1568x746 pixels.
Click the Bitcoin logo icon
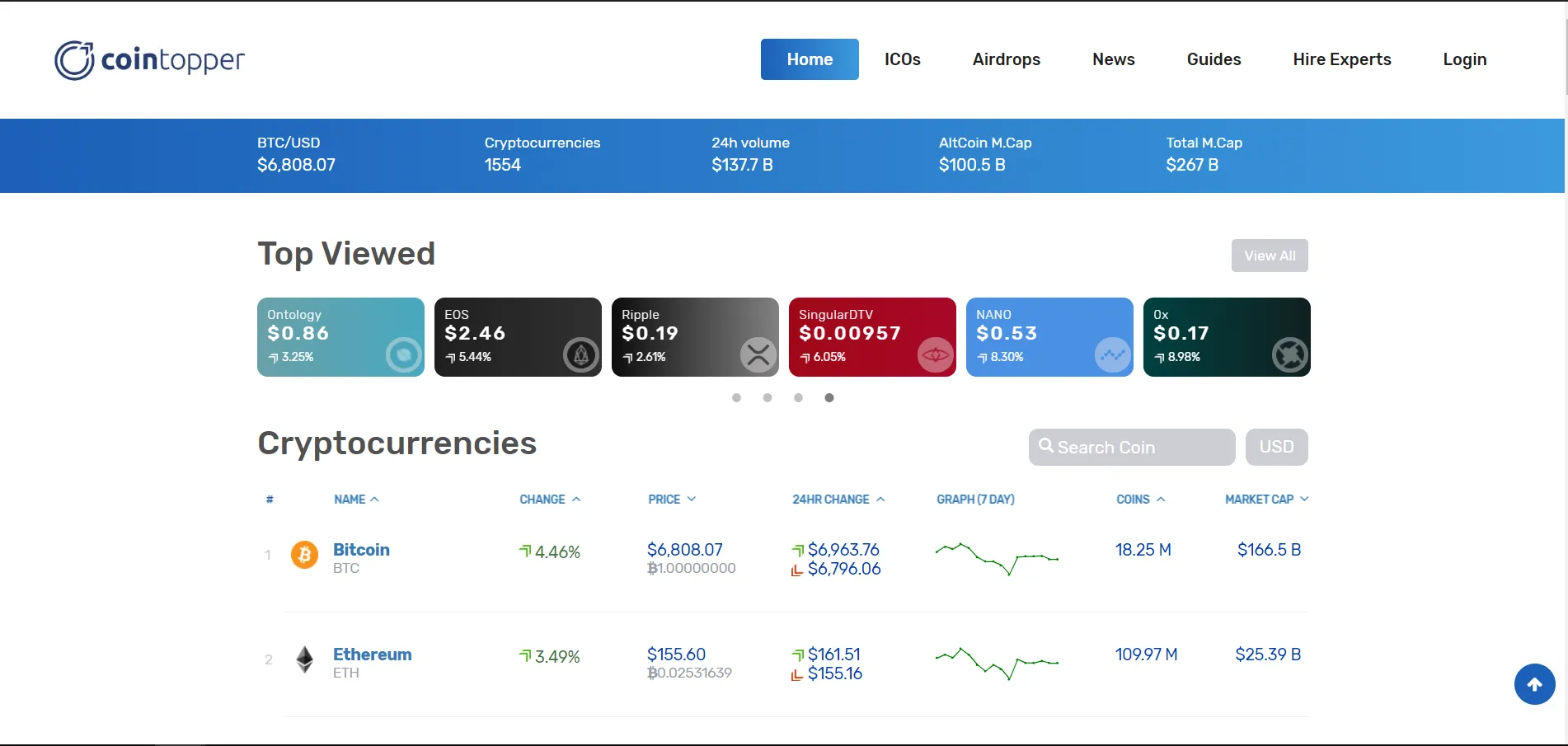305,555
